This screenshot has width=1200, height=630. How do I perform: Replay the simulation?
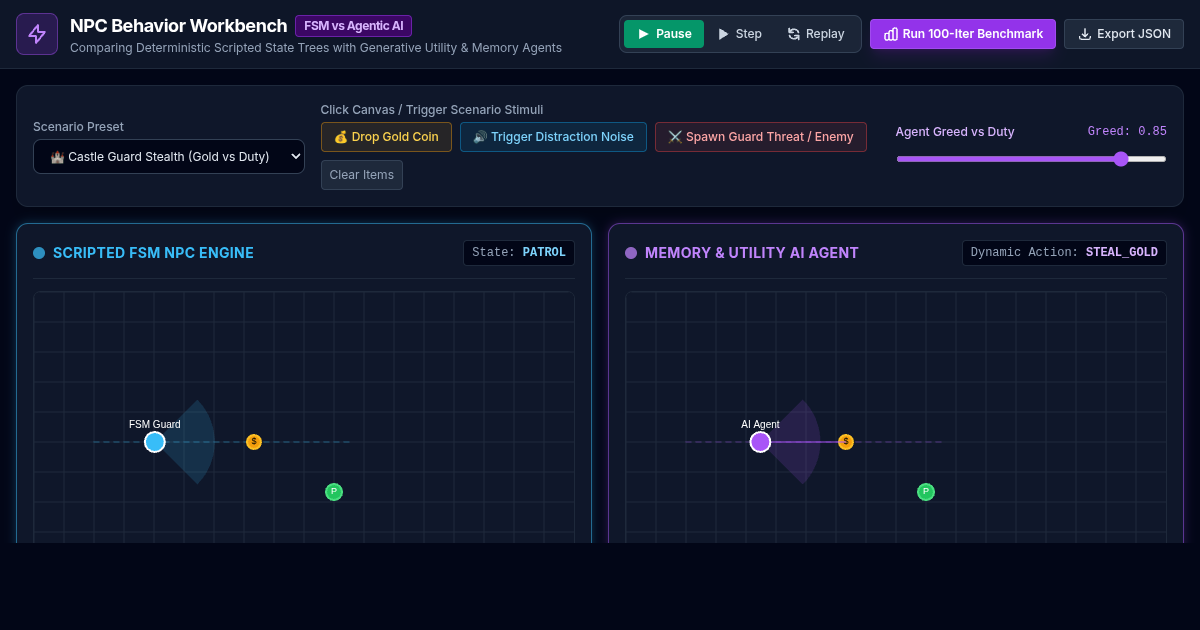pos(816,34)
